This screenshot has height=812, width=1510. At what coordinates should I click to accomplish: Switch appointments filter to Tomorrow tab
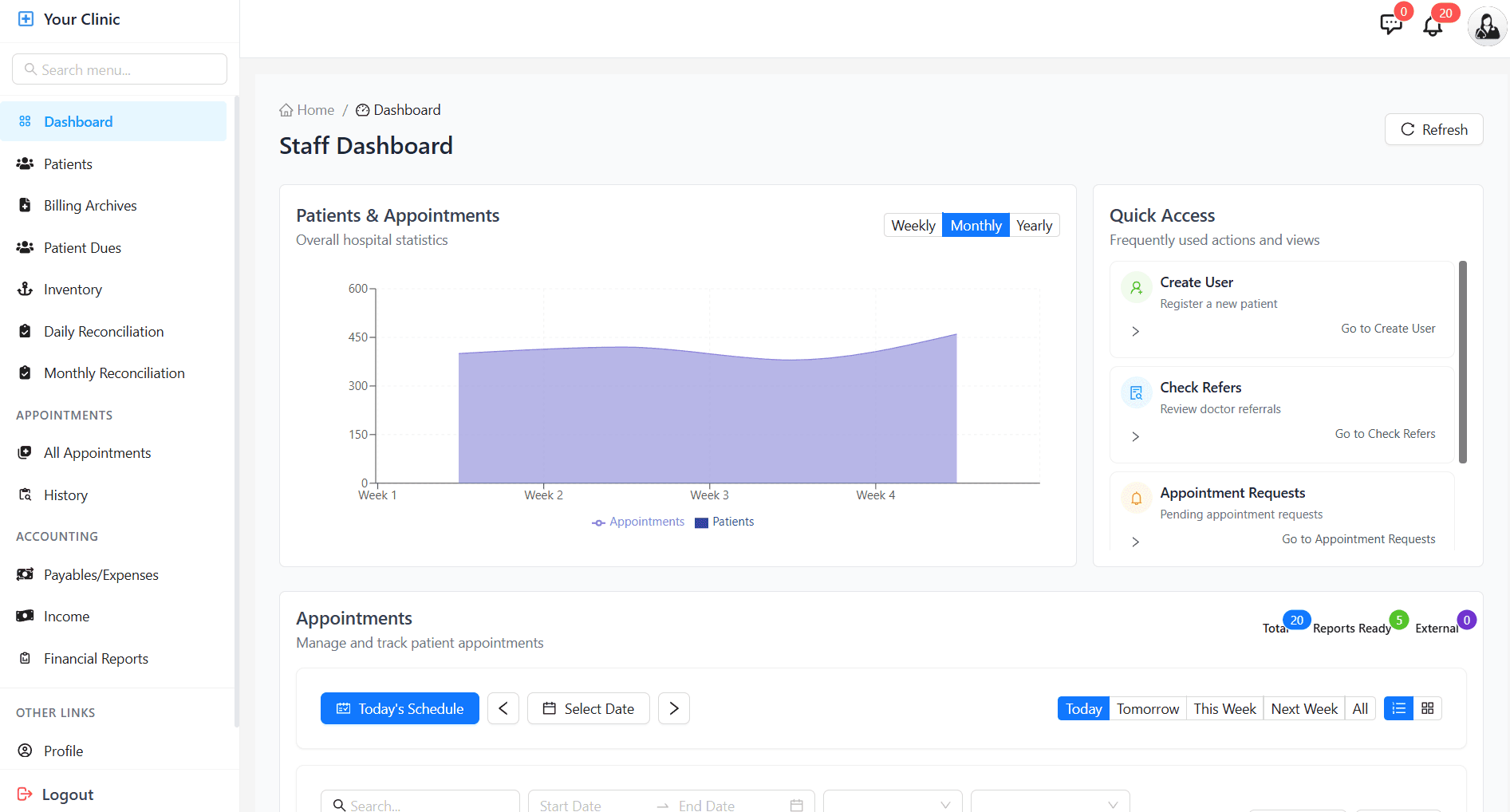(1147, 708)
